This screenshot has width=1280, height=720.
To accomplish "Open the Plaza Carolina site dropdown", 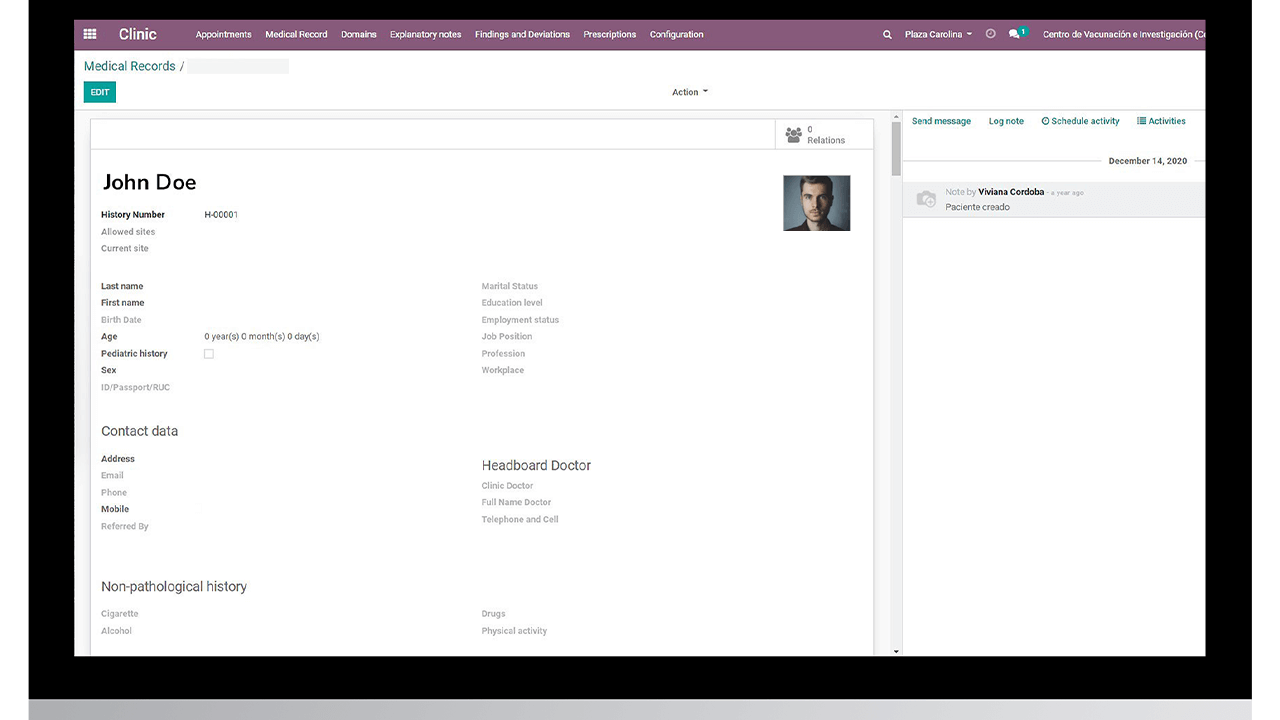I will tap(938, 34).
